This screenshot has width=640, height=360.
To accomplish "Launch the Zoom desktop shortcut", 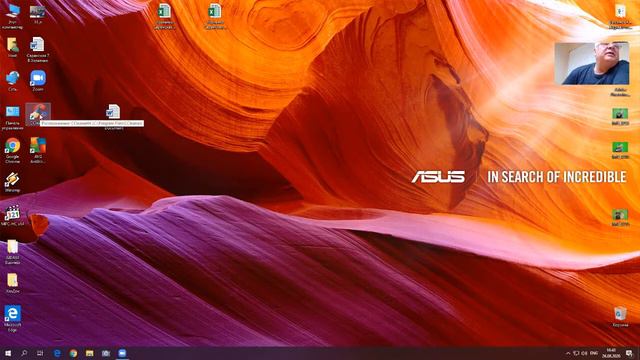I will [38, 81].
